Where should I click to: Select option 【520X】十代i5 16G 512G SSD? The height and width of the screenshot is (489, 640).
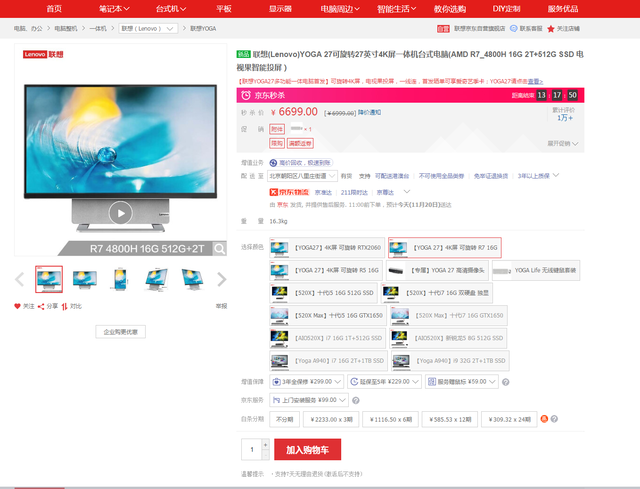click(323, 293)
